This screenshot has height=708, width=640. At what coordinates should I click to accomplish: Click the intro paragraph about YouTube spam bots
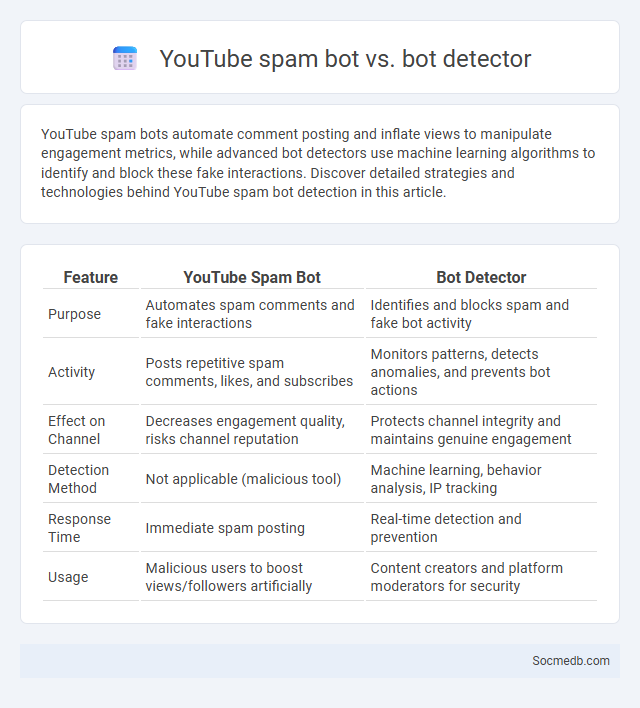click(x=318, y=163)
